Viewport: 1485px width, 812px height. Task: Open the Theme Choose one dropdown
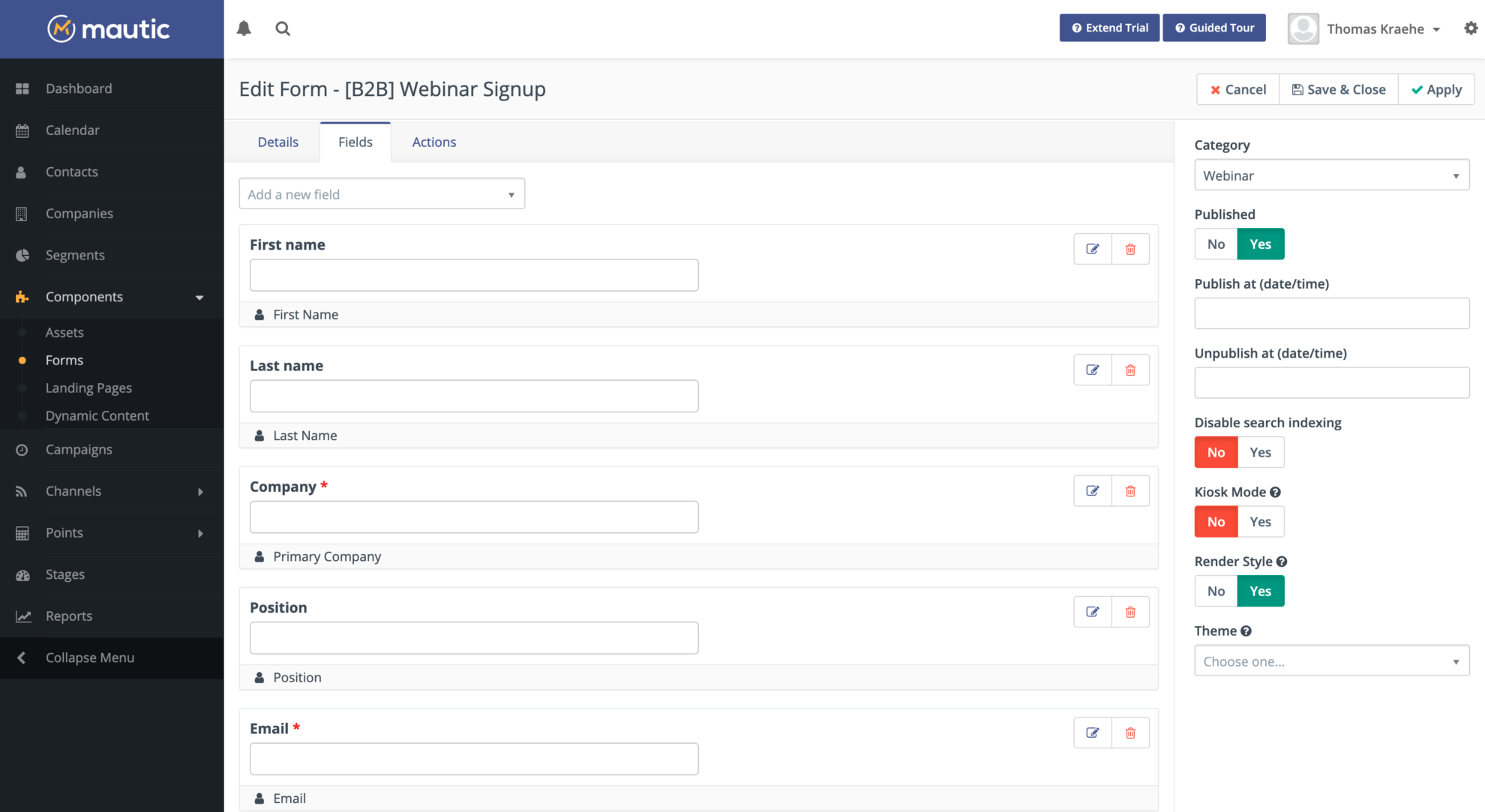click(1331, 661)
